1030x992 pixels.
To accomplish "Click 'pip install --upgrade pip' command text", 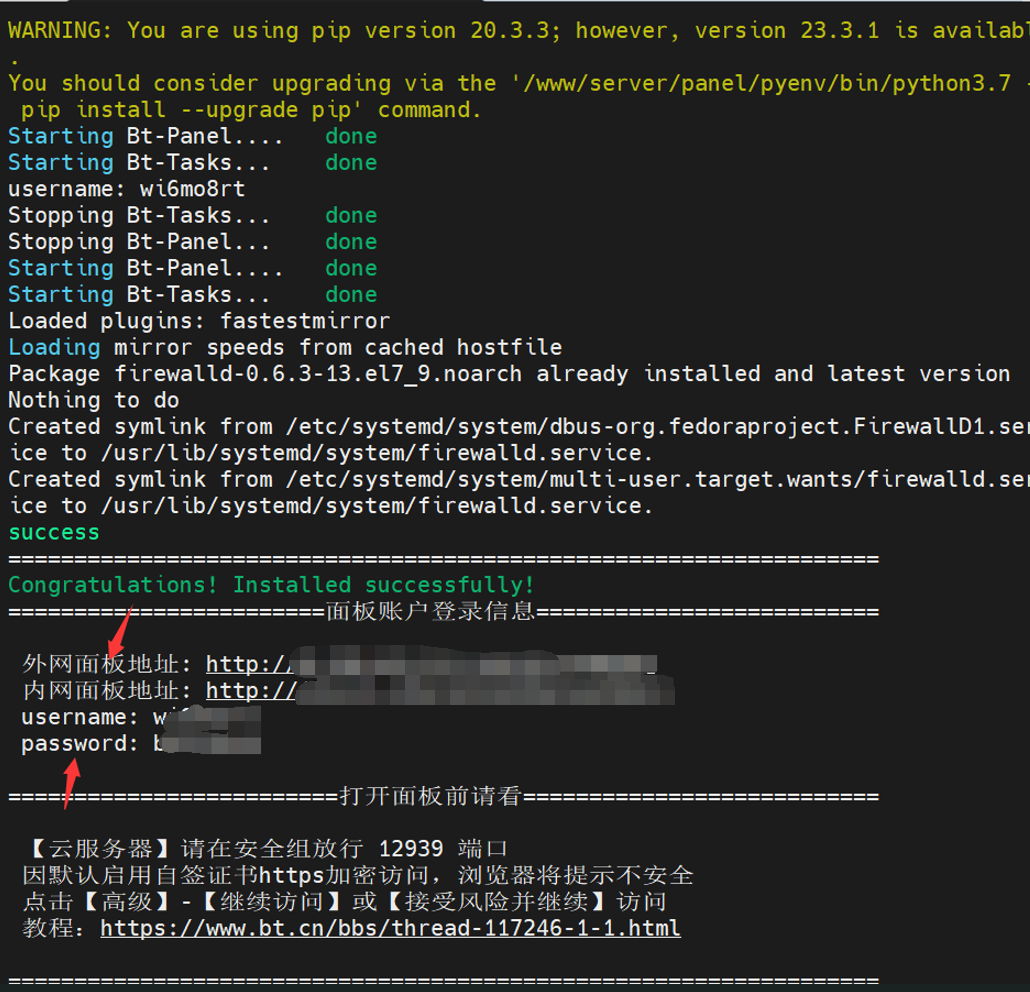I will (190, 110).
